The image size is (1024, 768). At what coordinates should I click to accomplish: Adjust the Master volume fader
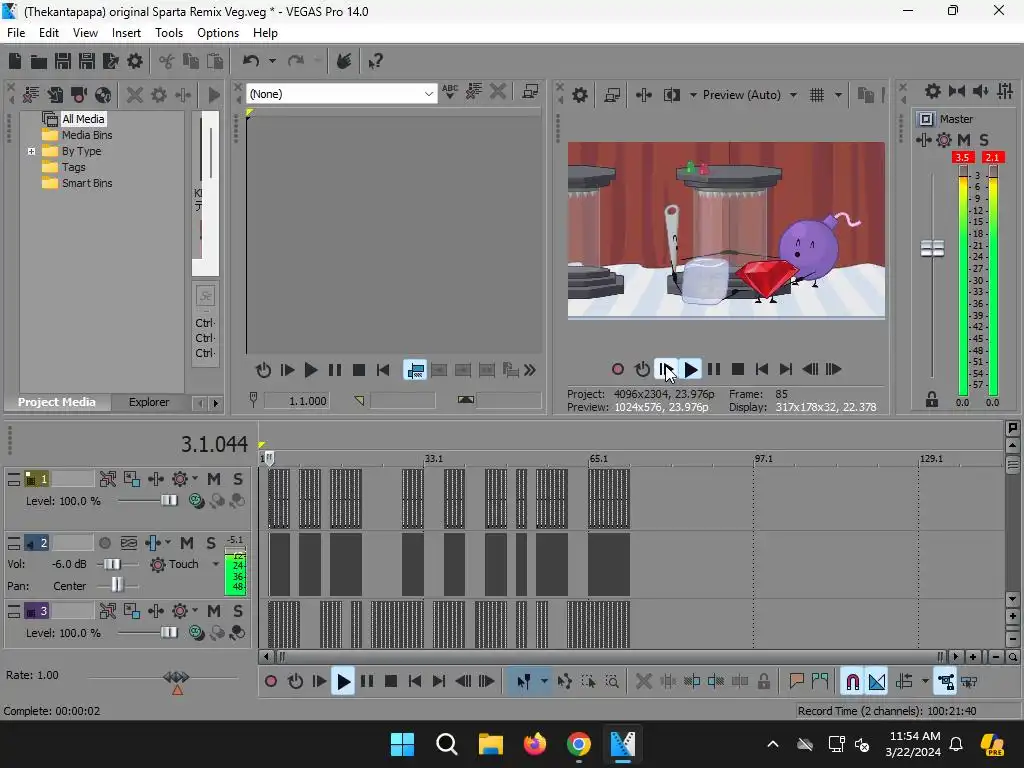pyautogui.click(x=932, y=248)
